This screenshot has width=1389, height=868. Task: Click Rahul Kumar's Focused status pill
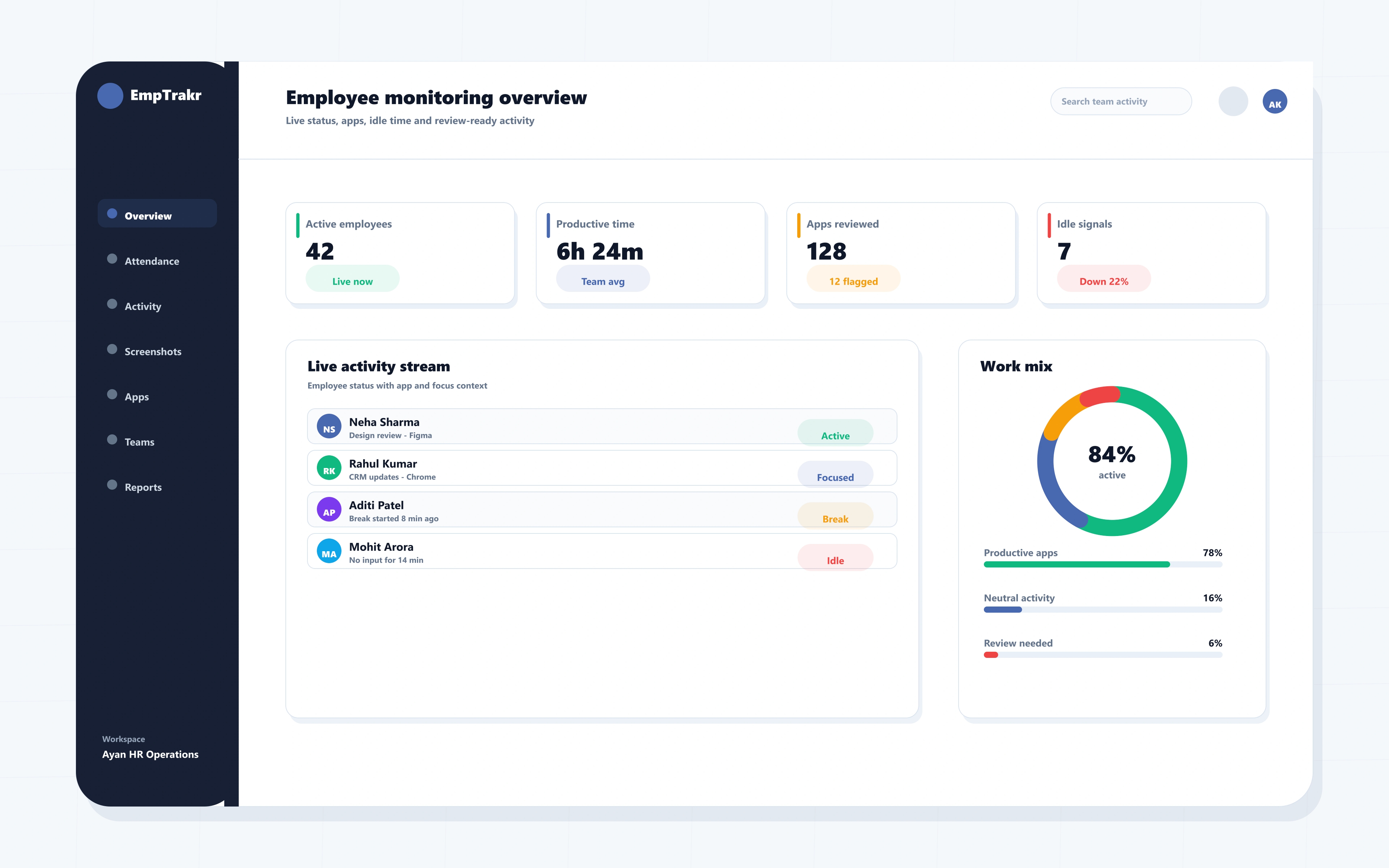click(x=835, y=475)
